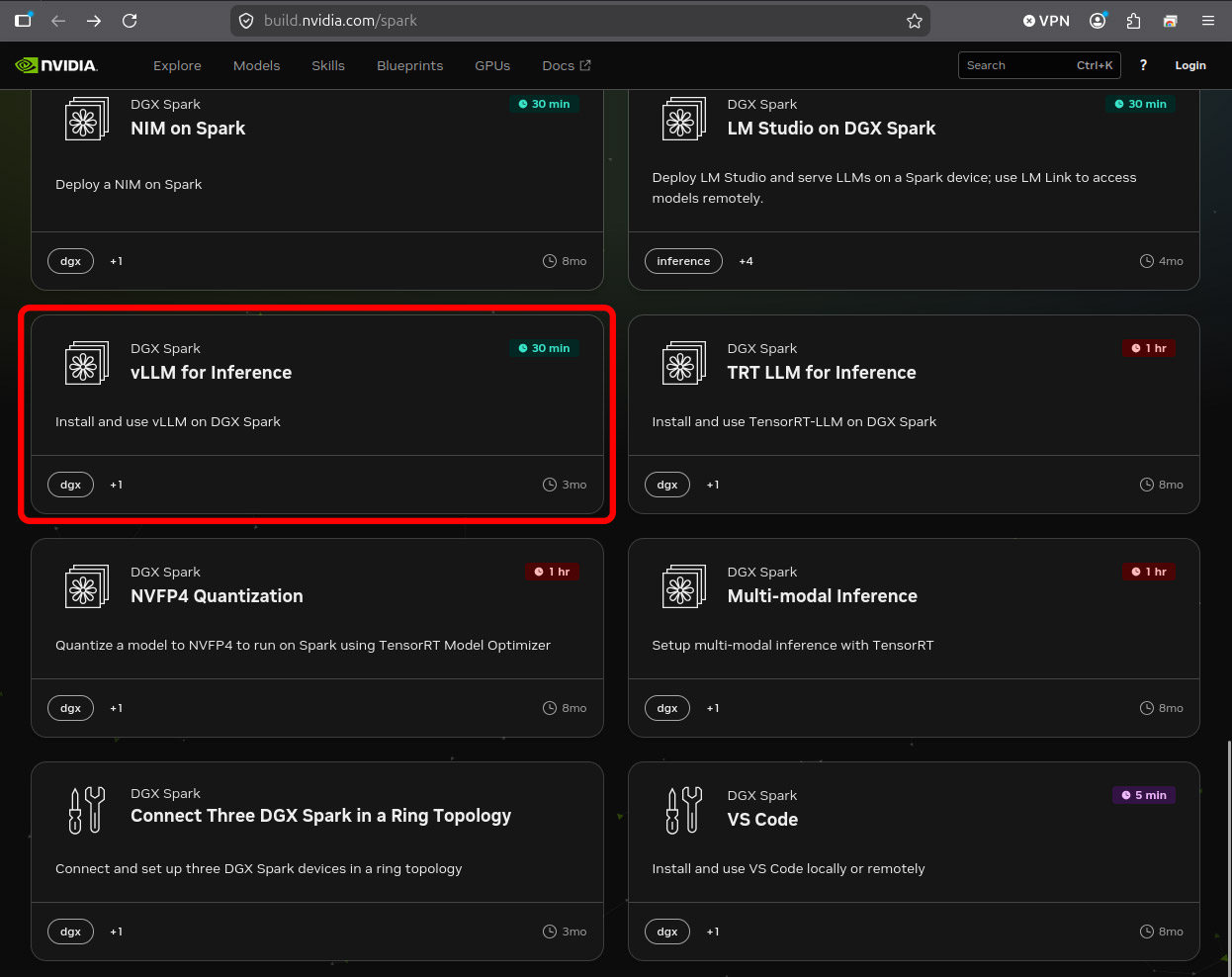Open the GPUs menu item

(492, 65)
